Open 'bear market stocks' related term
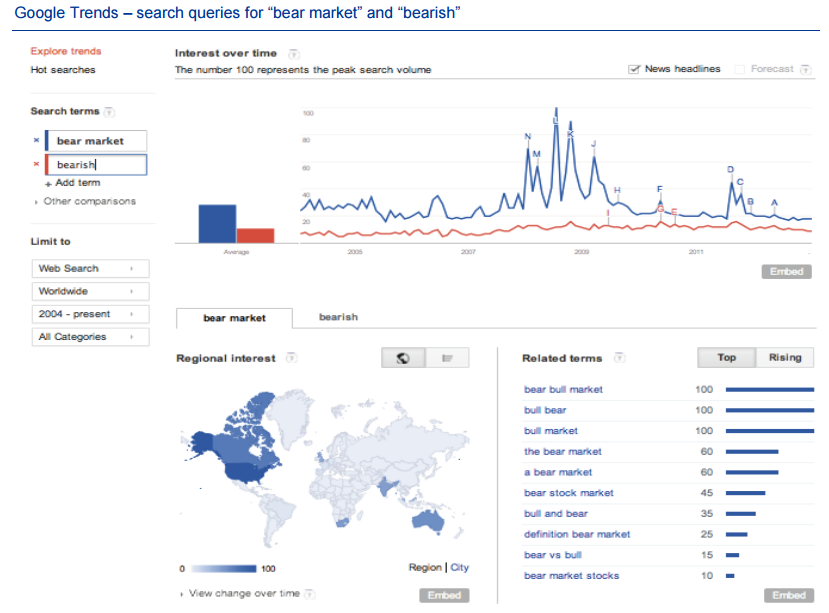This screenshot has width=829, height=613. [x=571, y=575]
